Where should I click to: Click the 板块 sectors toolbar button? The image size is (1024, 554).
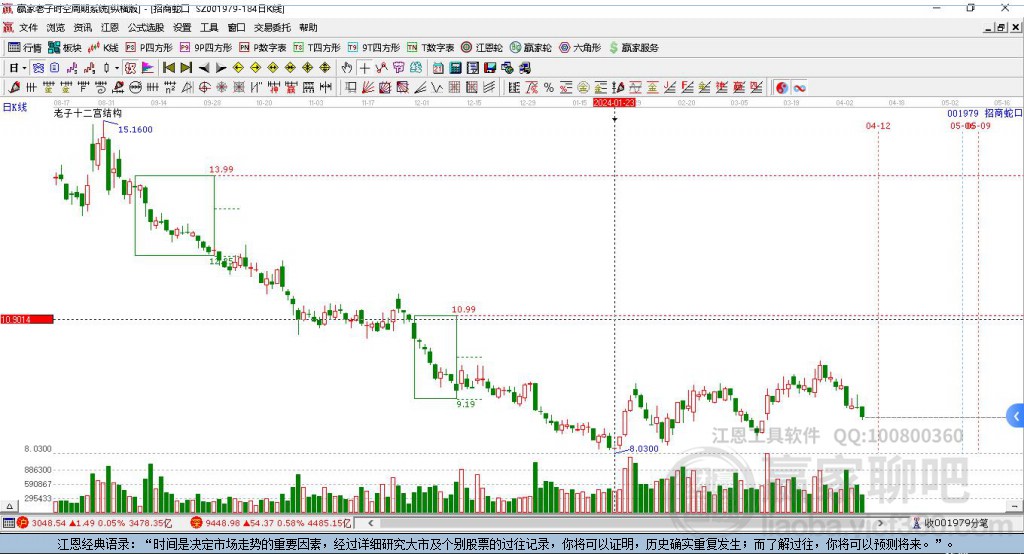(65, 48)
